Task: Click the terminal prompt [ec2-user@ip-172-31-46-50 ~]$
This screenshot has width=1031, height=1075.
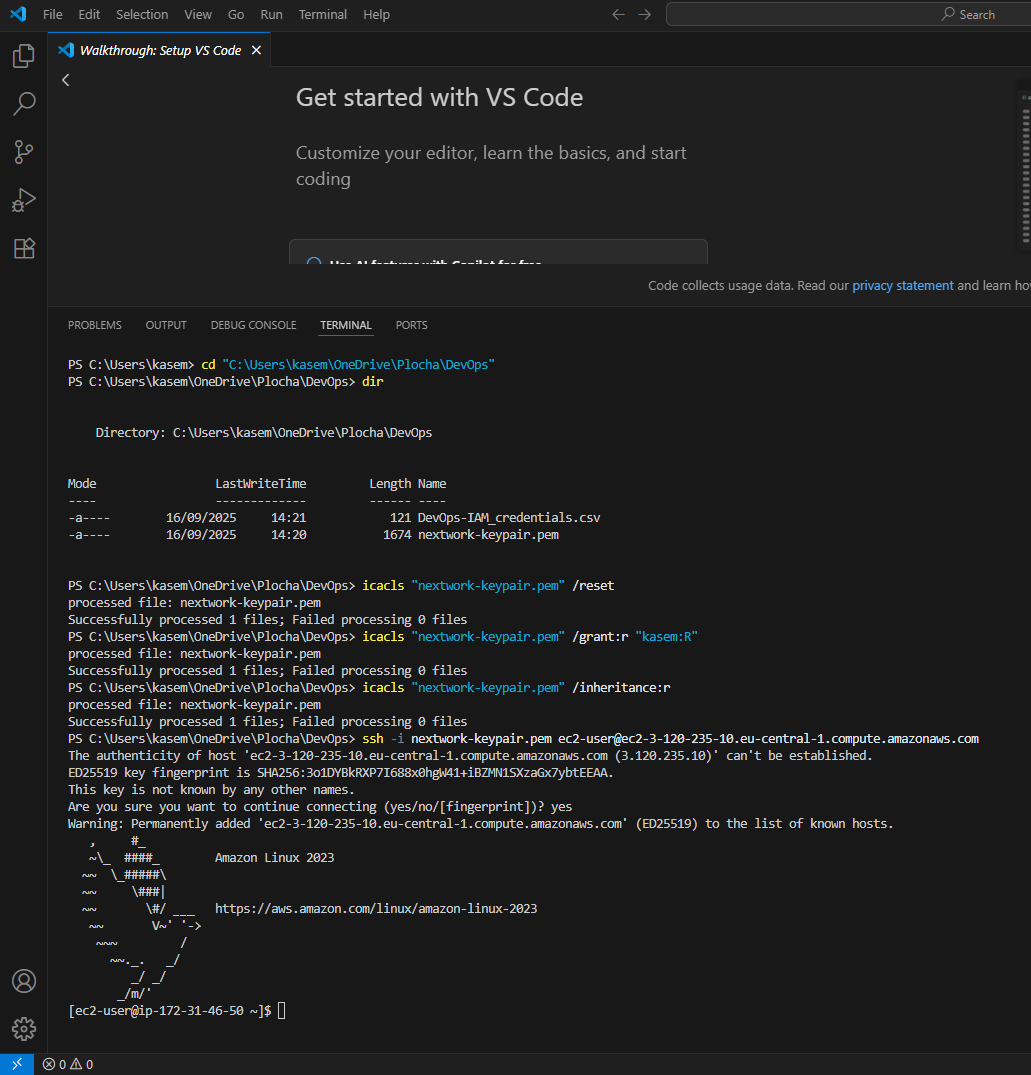Action: 170,1011
